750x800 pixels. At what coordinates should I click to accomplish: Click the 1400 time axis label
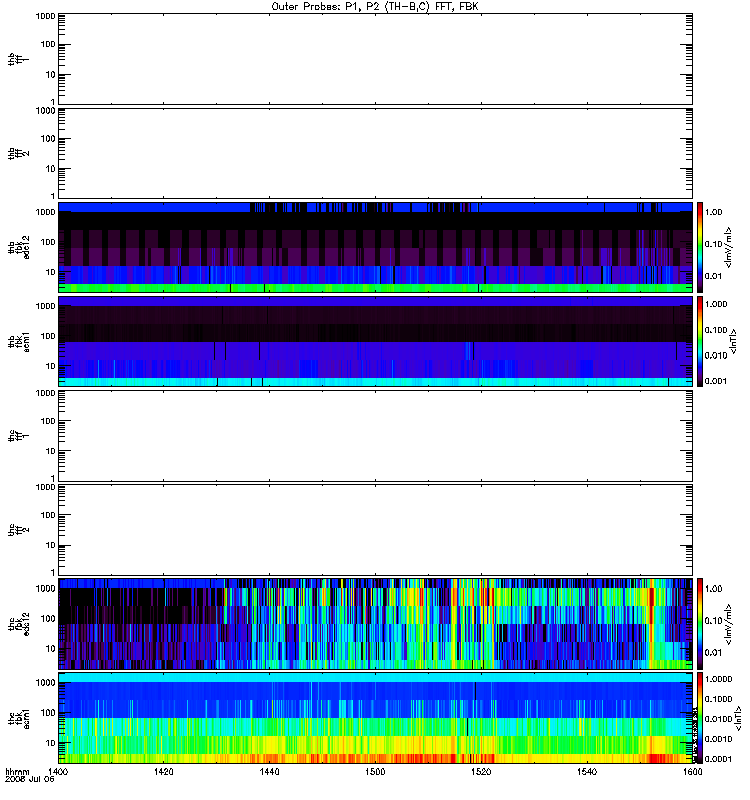coord(58,771)
